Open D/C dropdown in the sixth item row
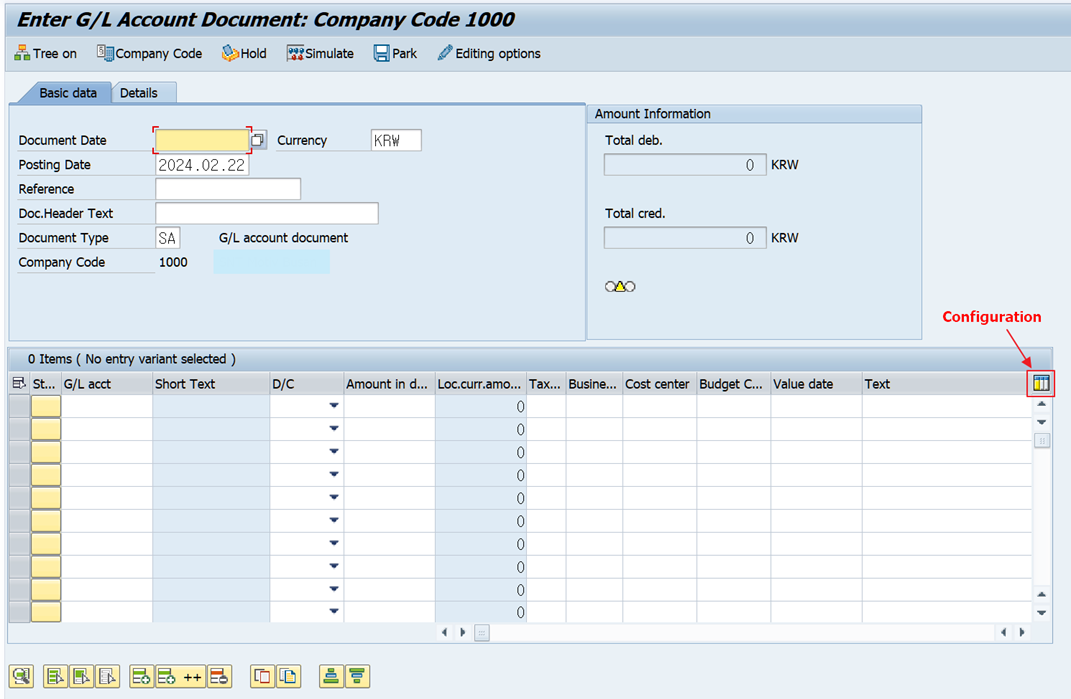 point(333,520)
